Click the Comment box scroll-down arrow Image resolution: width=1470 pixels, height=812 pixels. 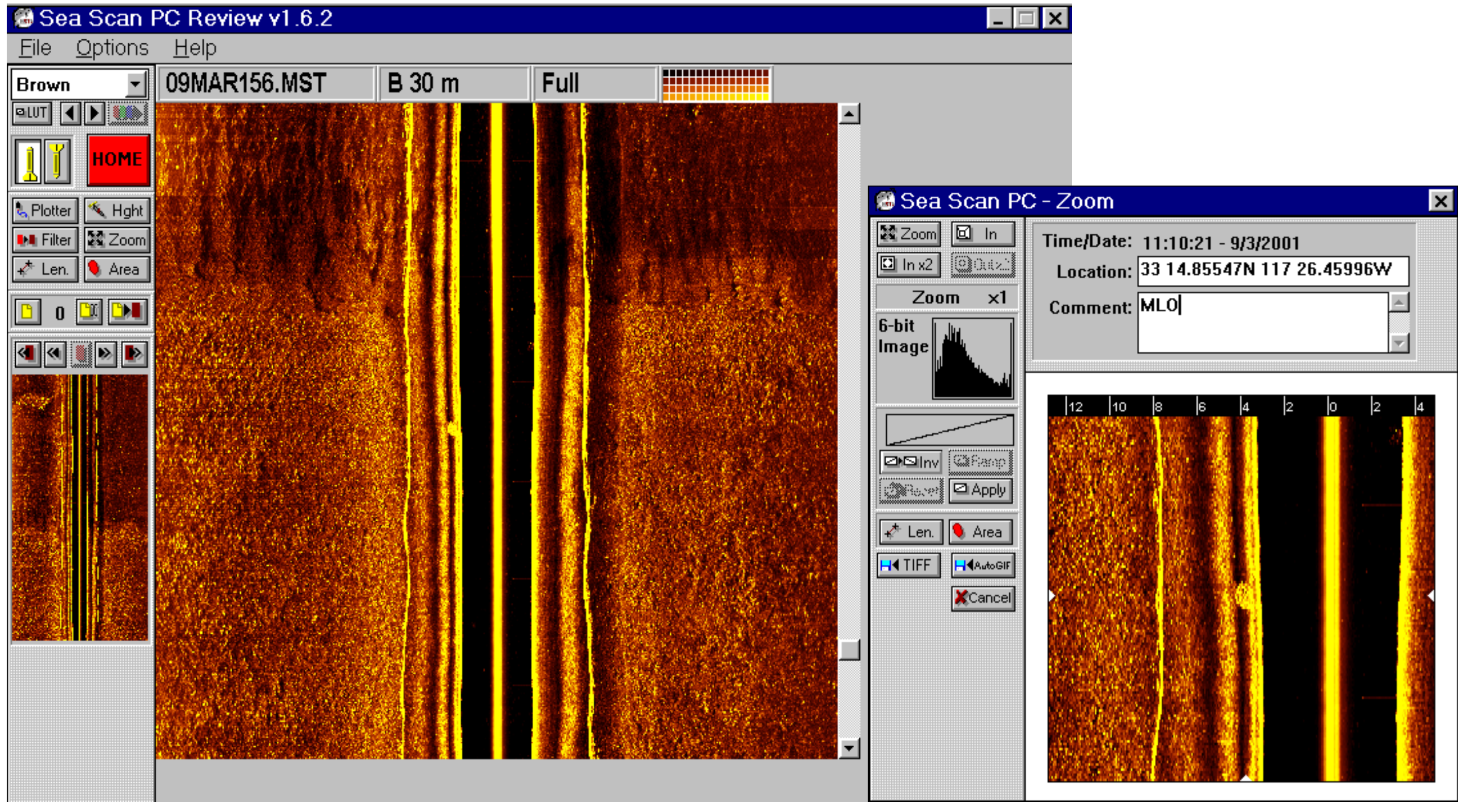tap(1399, 343)
